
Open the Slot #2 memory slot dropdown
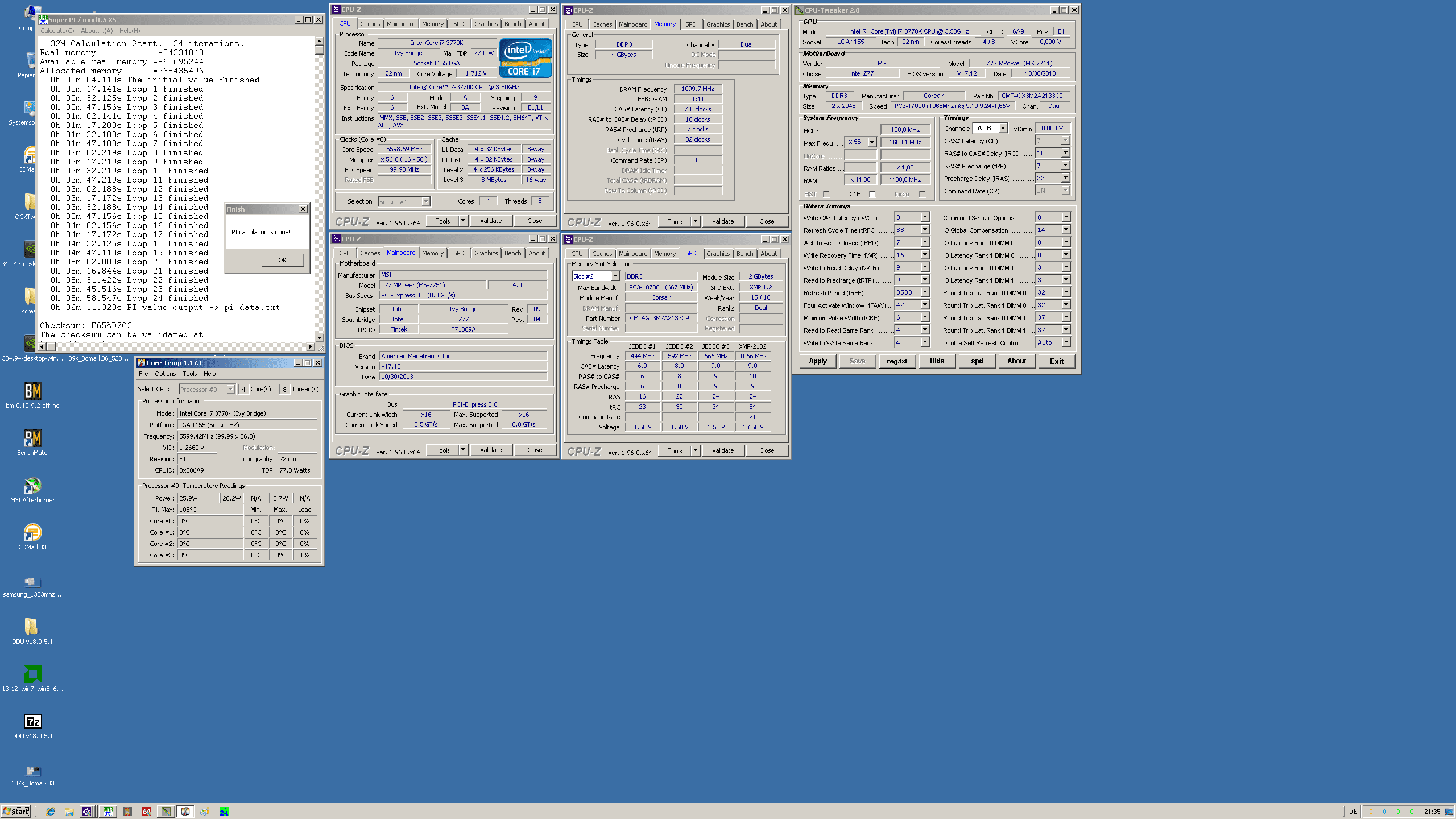(615, 276)
